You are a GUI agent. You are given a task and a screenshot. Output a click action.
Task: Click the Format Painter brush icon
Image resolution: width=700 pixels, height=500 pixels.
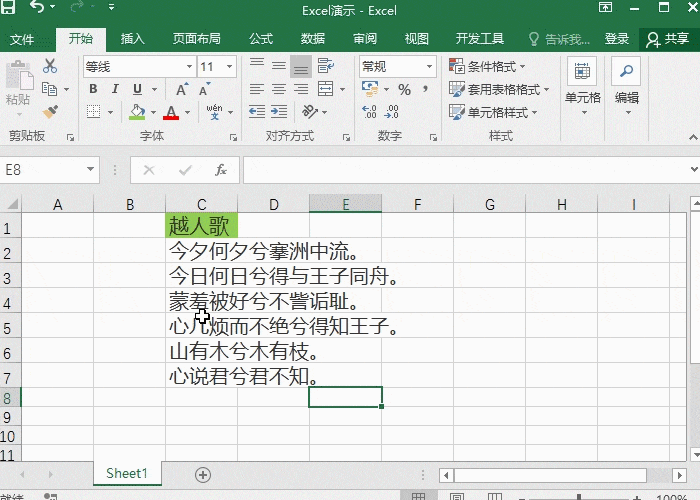coord(50,111)
